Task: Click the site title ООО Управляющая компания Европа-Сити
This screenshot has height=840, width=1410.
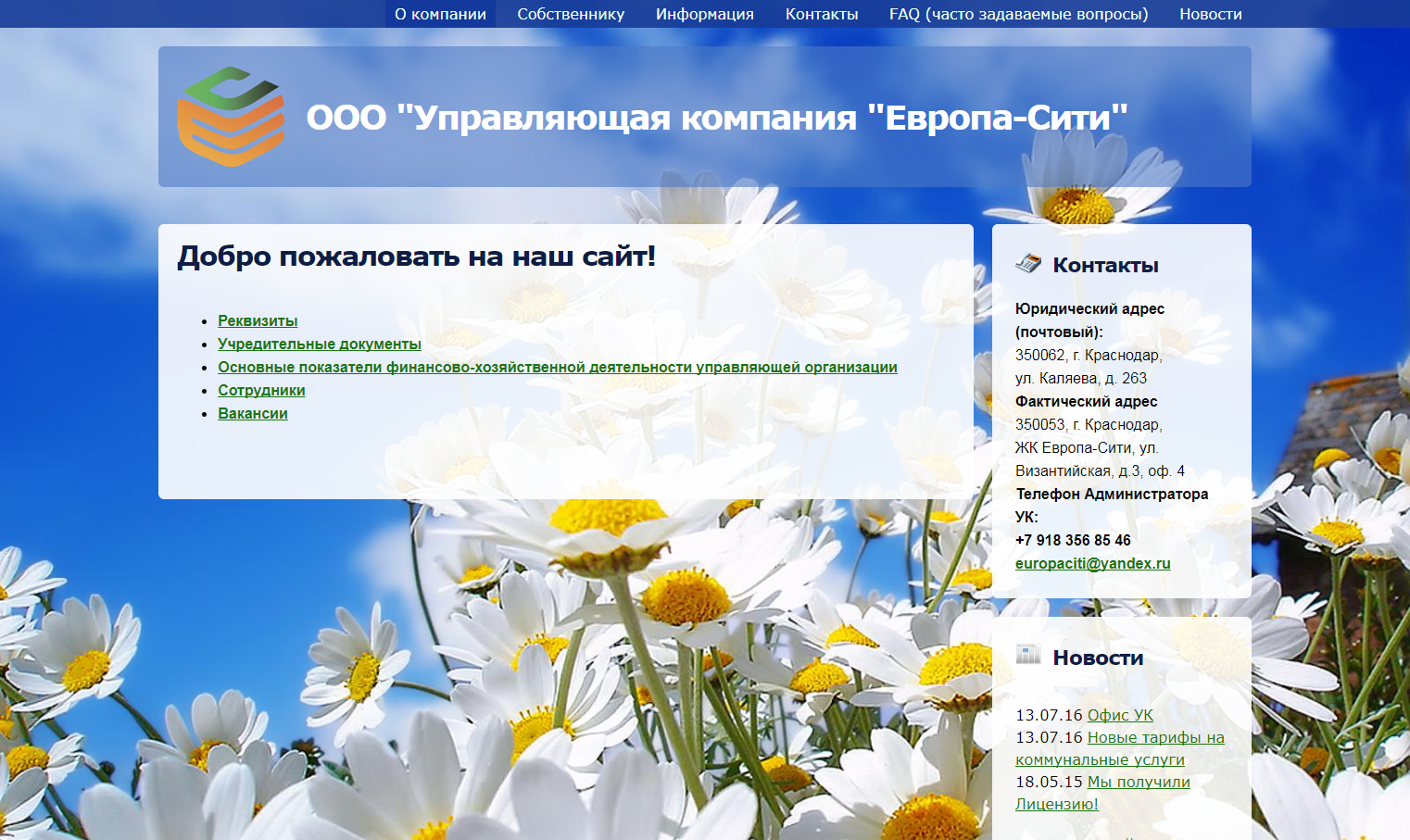Action: (x=717, y=118)
